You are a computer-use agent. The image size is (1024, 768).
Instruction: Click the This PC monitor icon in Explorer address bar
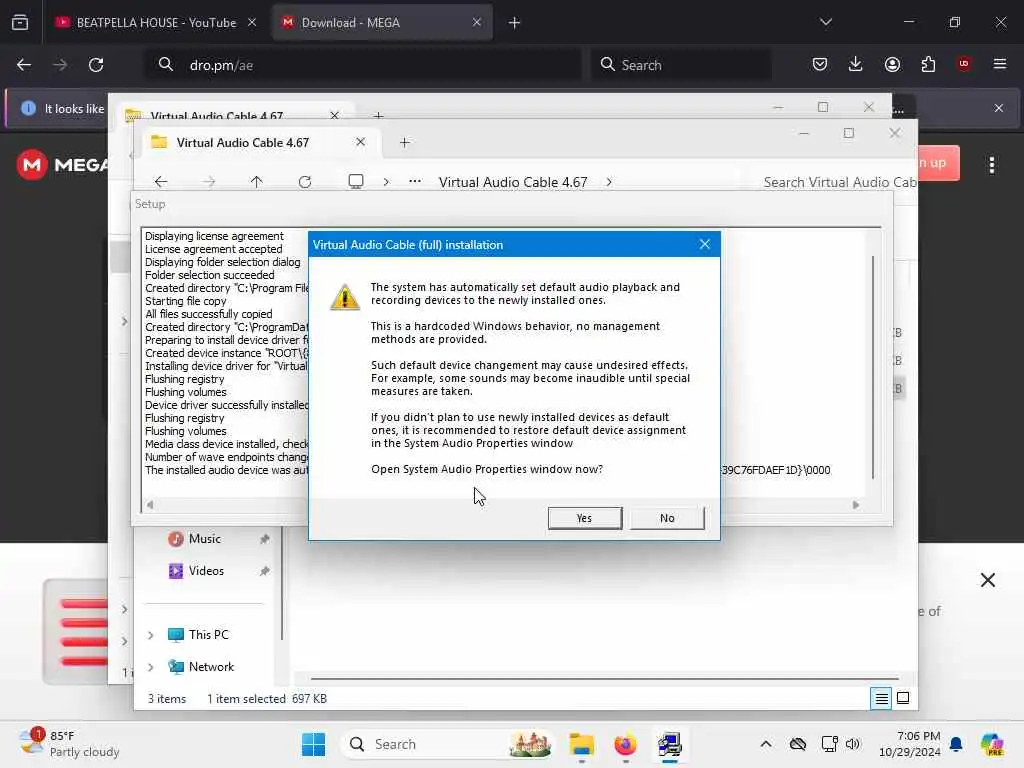click(356, 182)
